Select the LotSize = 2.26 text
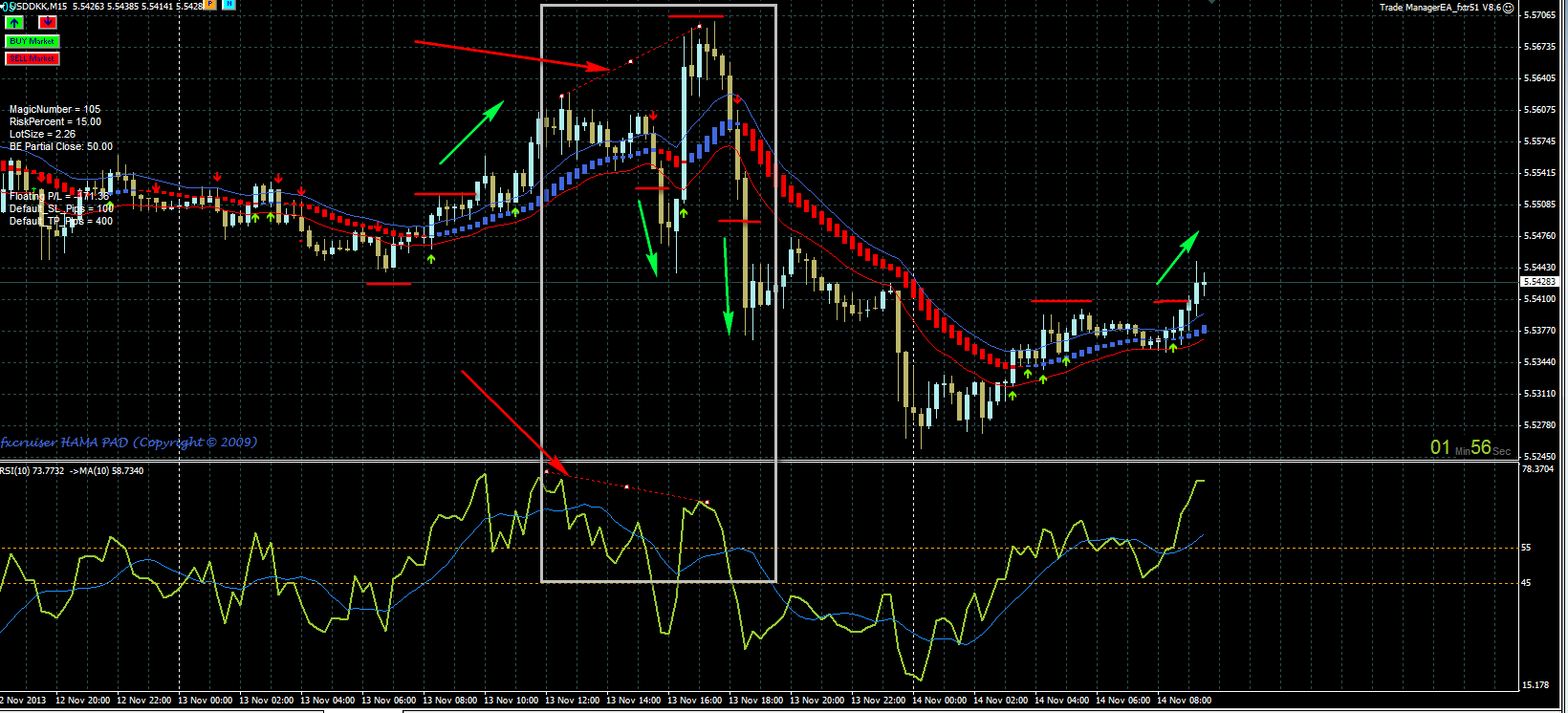Screen dimensions: 1568x713 [42, 134]
